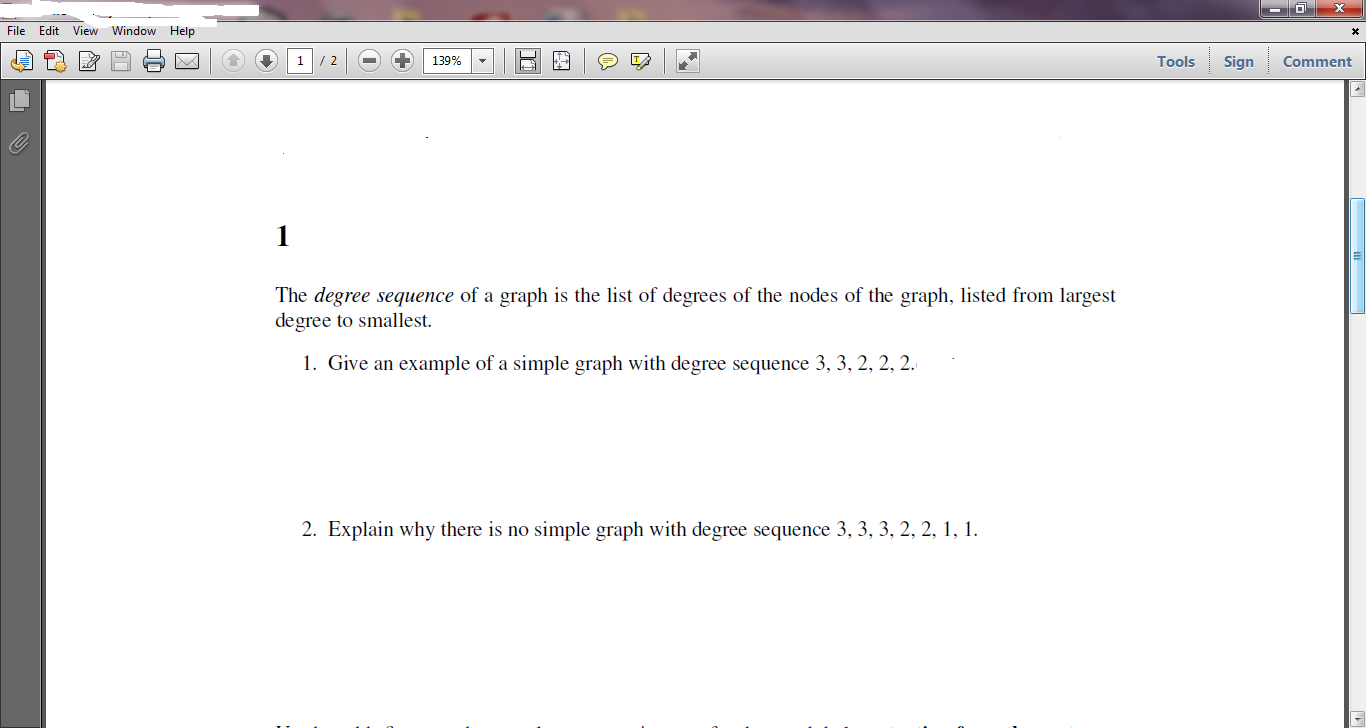Open the Page Thumbnails panel
The width and height of the screenshot is (1366, 728).
[x=17, y=100]
